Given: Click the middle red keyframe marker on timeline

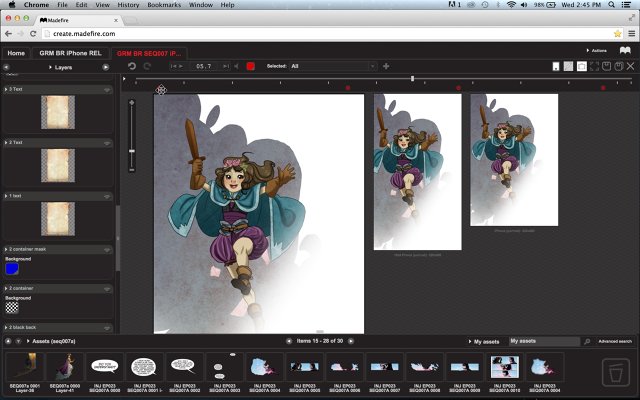Looking at the screenshot, I should point(458,88).
